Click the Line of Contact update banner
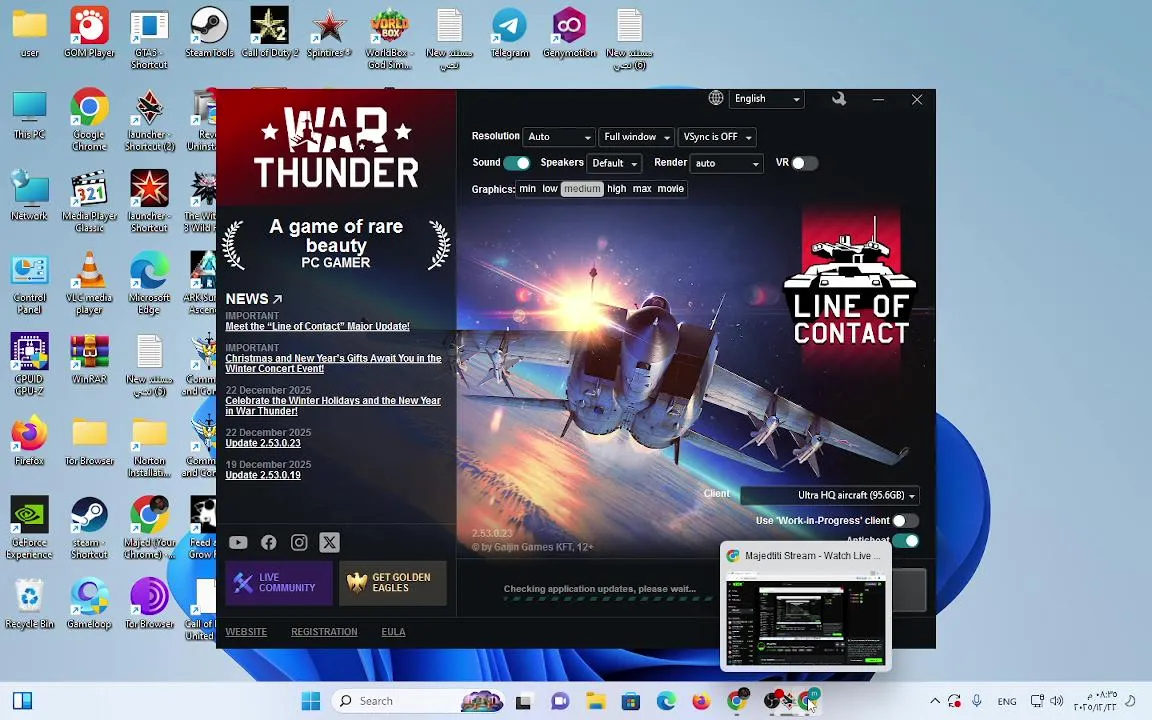 [850, 281]
